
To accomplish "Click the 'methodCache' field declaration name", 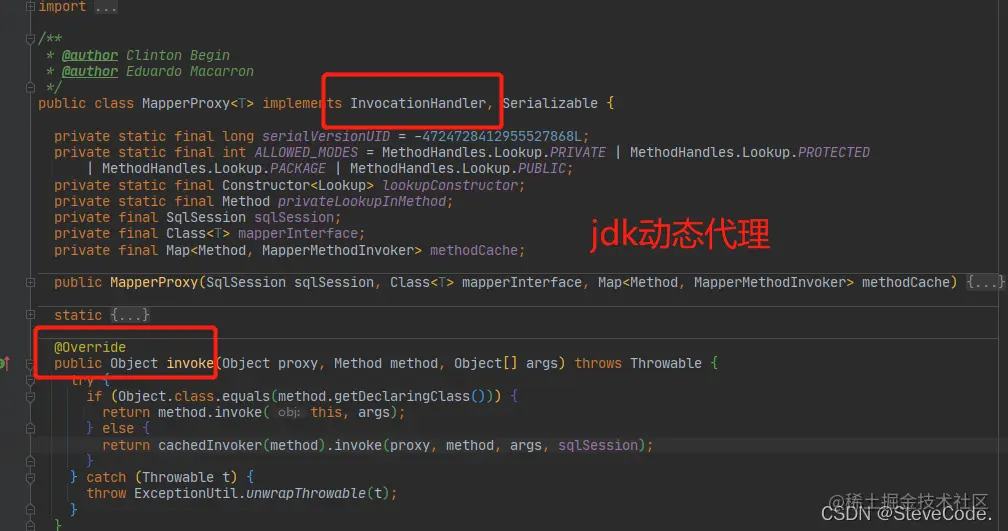I will click(x=474, y=250).
